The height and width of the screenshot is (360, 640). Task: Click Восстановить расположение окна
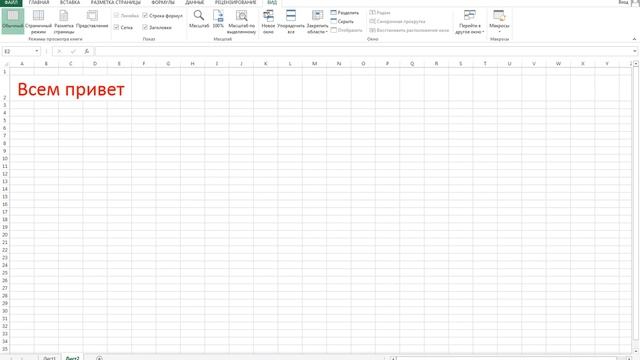click(409, 30)
